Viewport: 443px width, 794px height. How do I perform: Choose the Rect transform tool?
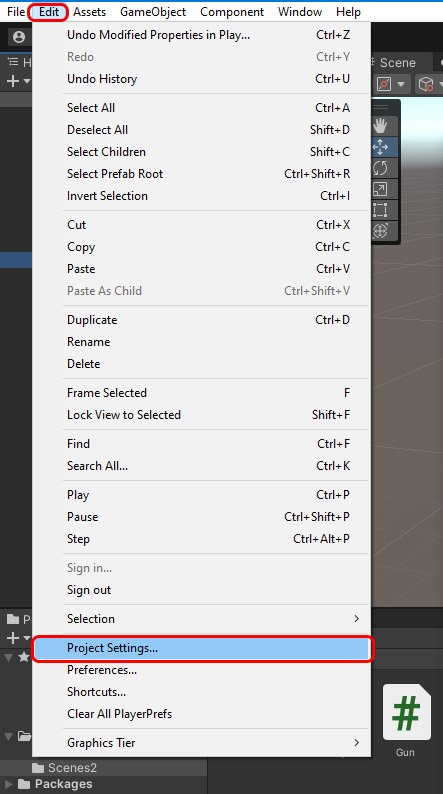[x=380, y=210]
